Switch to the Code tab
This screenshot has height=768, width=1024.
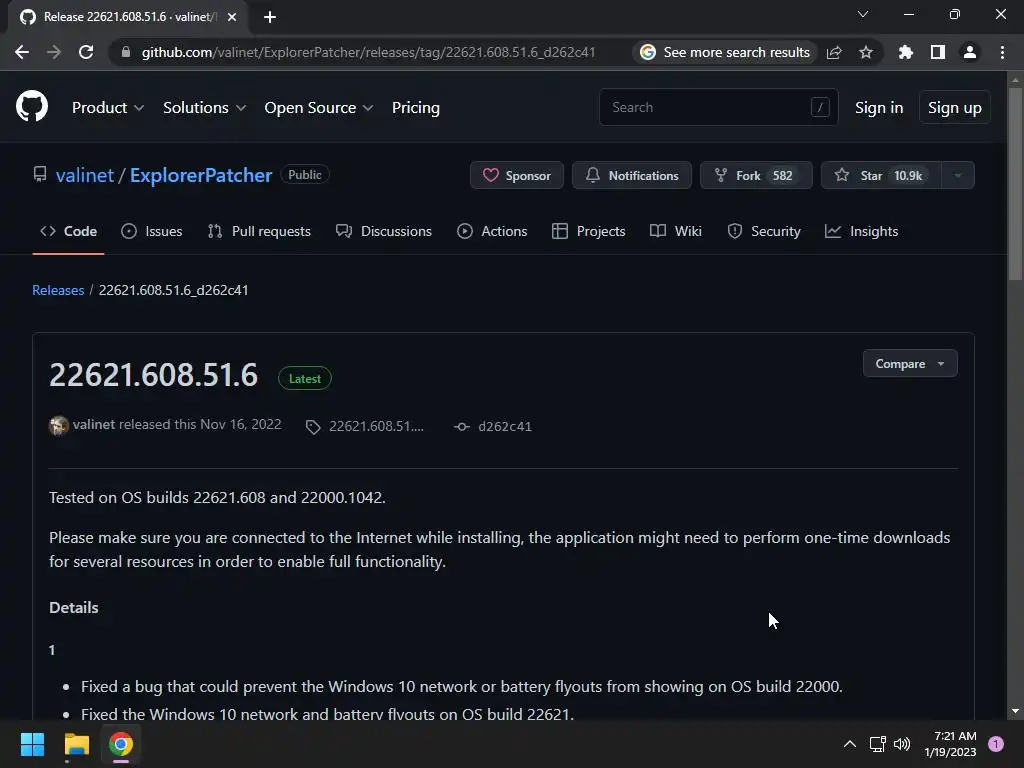pyautogui.click(x=68, y=231)
